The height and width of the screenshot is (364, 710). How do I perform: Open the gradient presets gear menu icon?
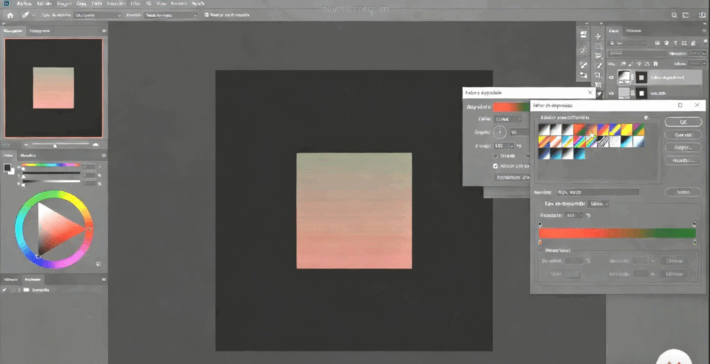(647, 118)
